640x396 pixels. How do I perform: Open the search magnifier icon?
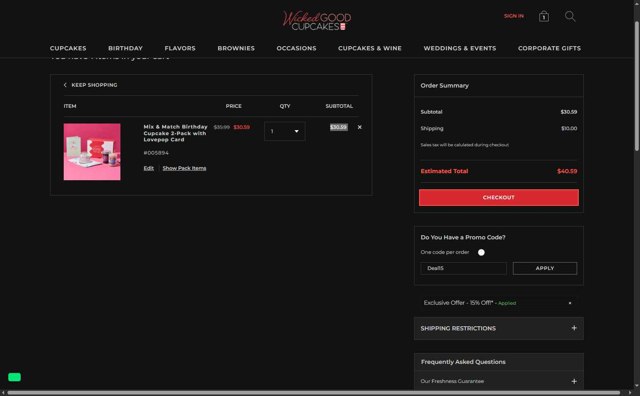(x=570, y=16)
